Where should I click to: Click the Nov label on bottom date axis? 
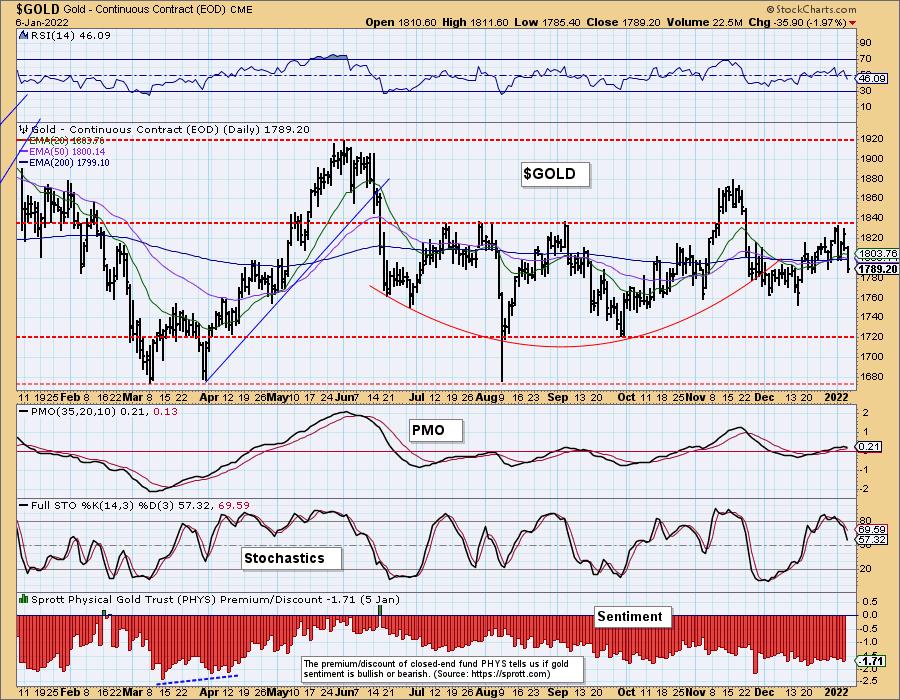click(695, 693)
